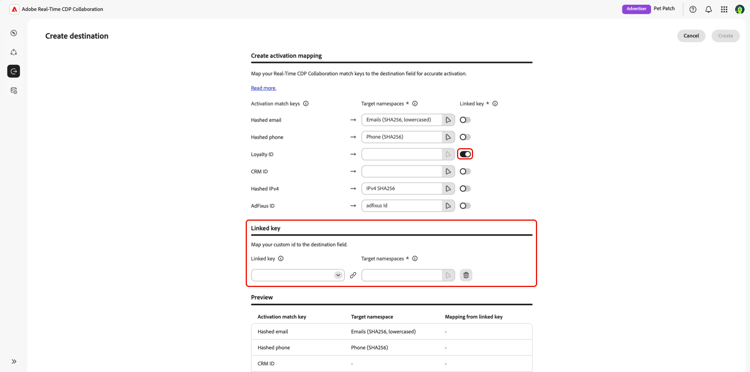The image size is (750, 372).
Task: Open the Linked key dropdown
Action: 298,275
